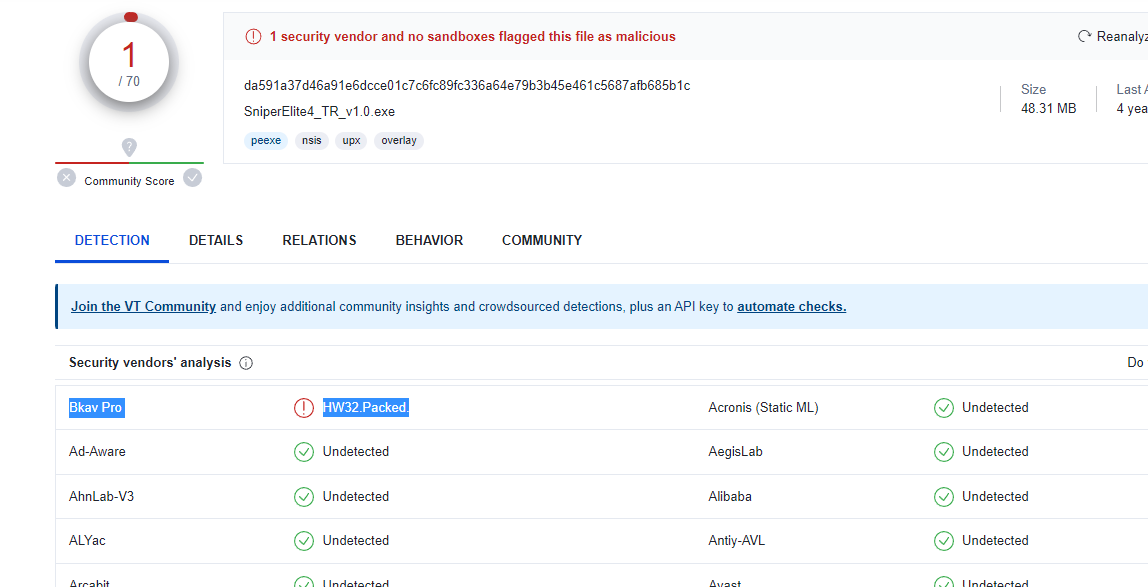Screen dimensions: 1148x587
Task: Click the Acronis Undetected check icon
Action: (x=943, y=408)
